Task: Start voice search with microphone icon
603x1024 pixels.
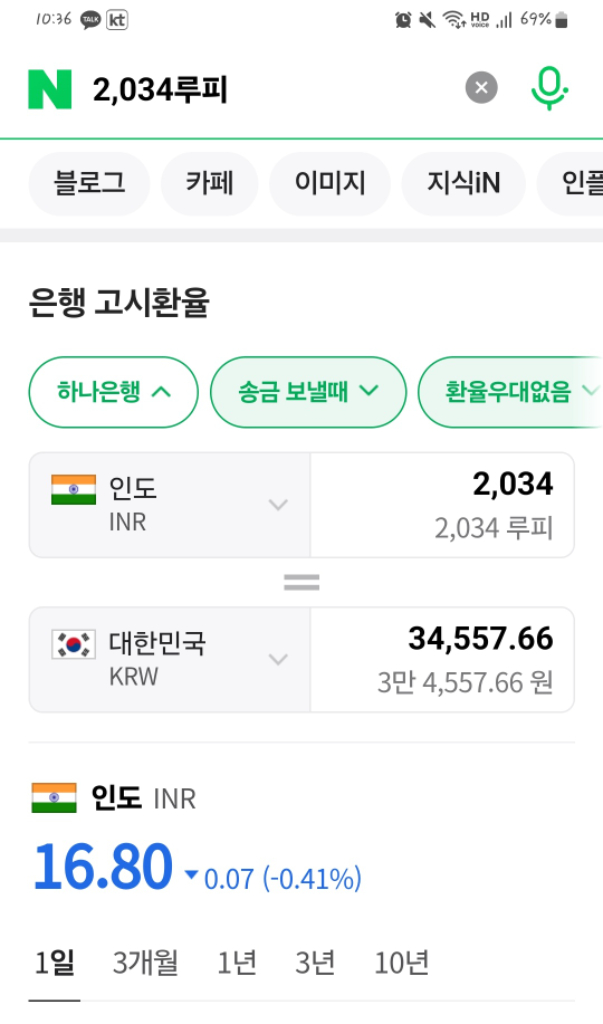Action: point(548,89)
